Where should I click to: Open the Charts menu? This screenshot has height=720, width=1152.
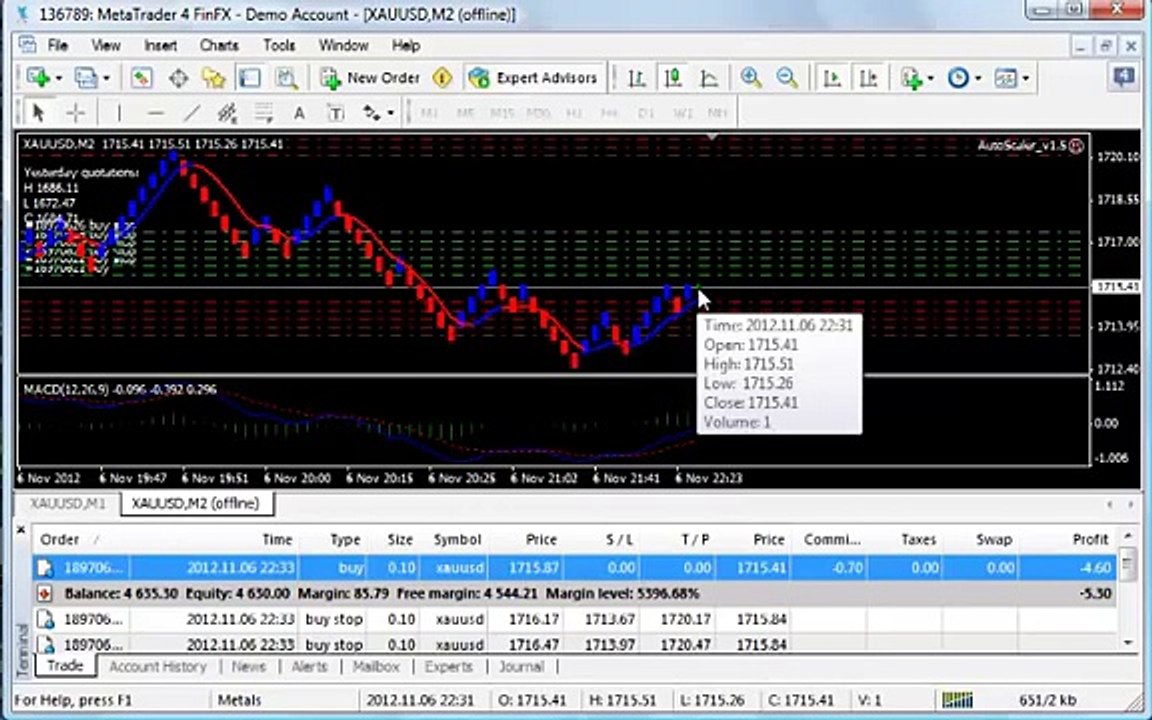tap(219, 46)
